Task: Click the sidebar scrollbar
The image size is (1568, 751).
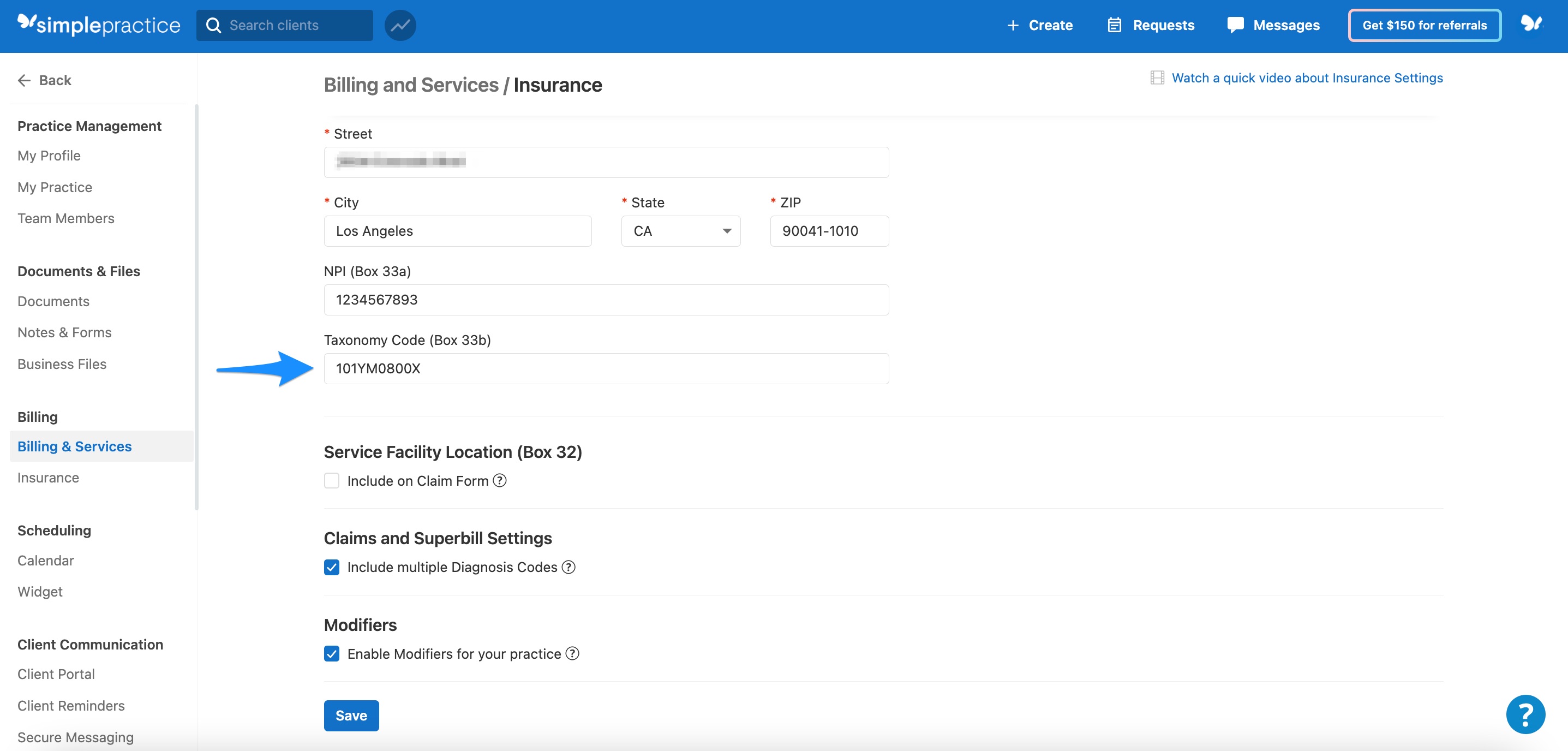Action: (x=196, y=307)
